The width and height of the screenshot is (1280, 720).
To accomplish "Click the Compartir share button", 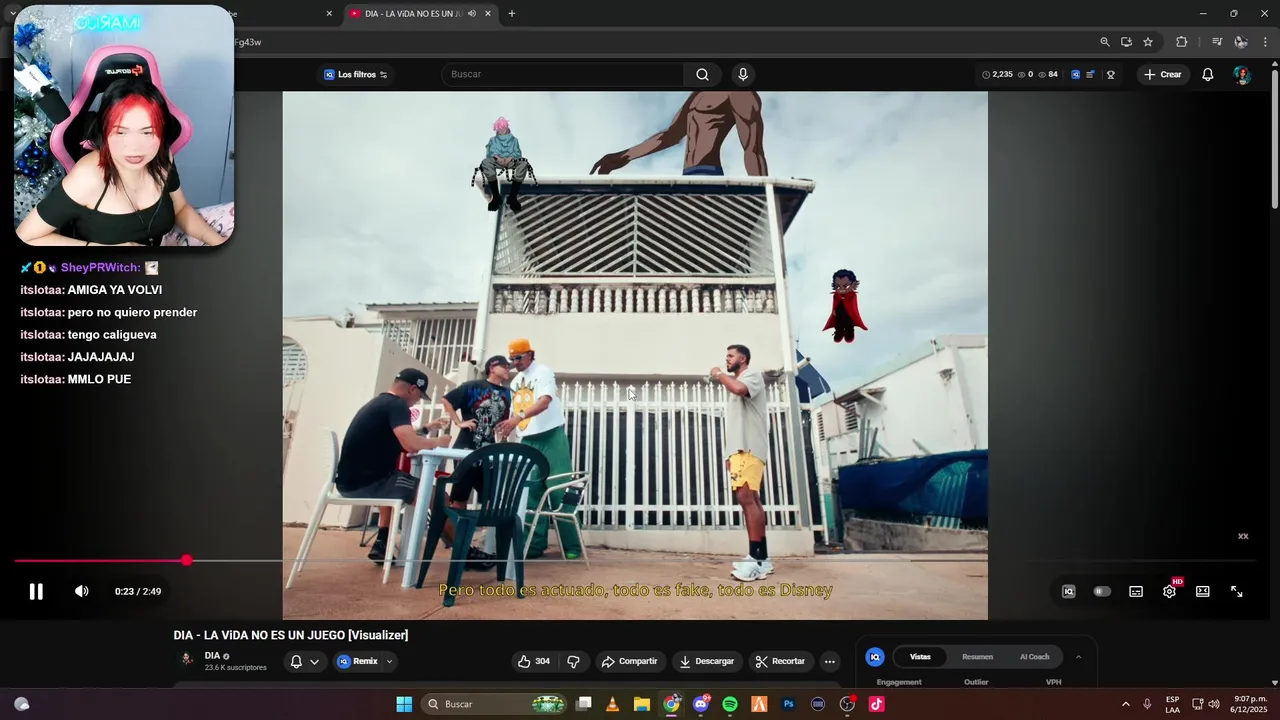I will pyautogui.click(x=629, y=661).
